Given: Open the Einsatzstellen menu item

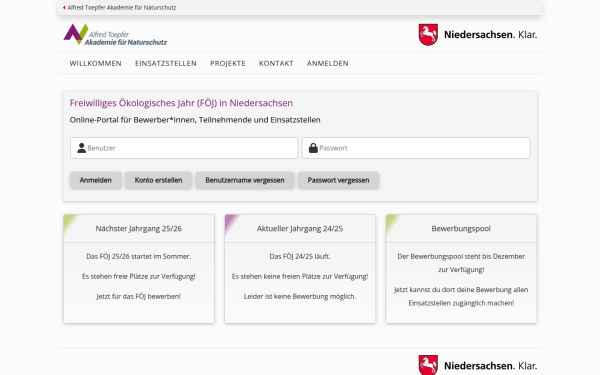Looking at the screenshot, I should pos(166,64).
